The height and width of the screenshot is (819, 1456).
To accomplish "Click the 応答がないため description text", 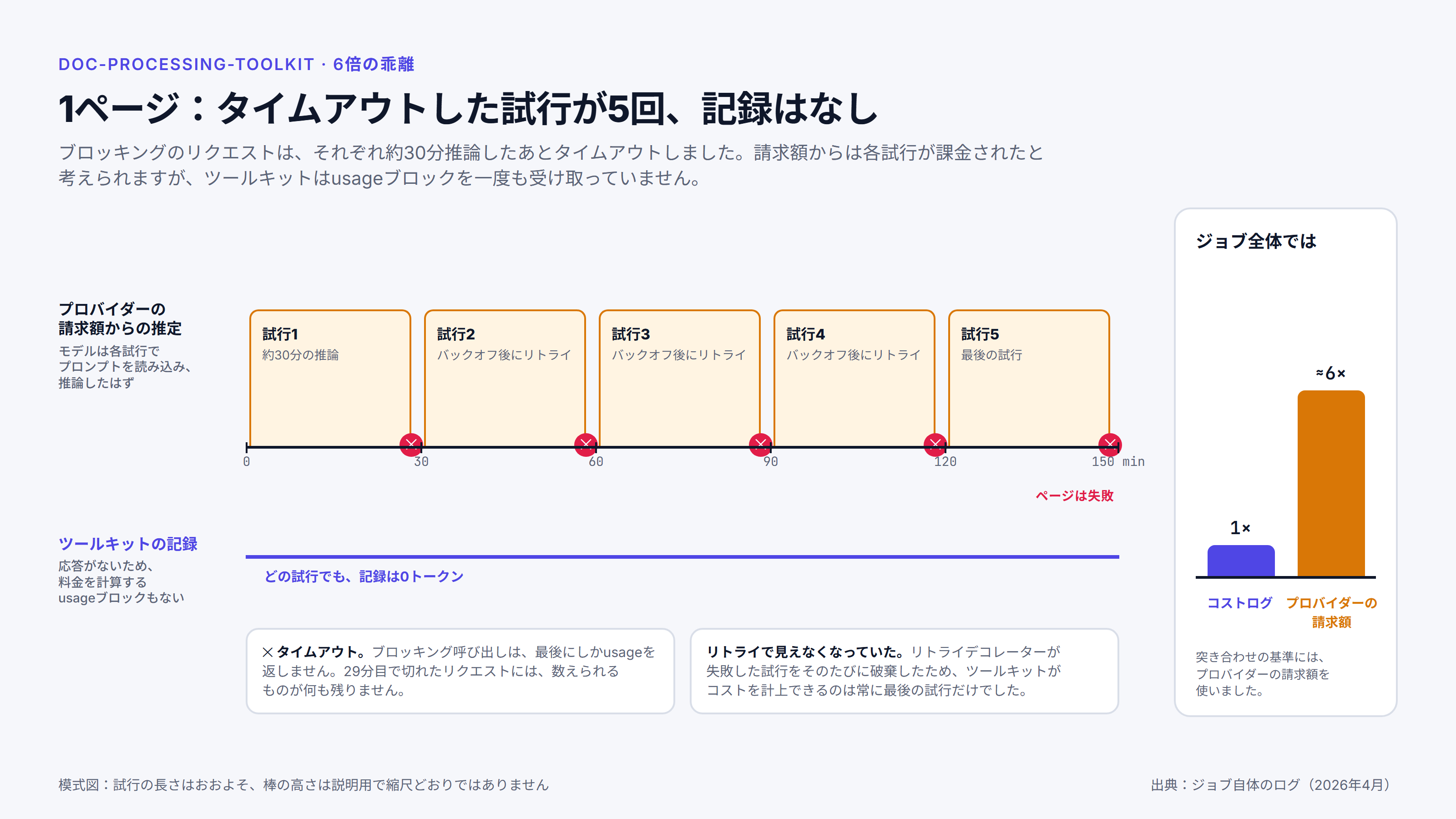I will 121,581.
